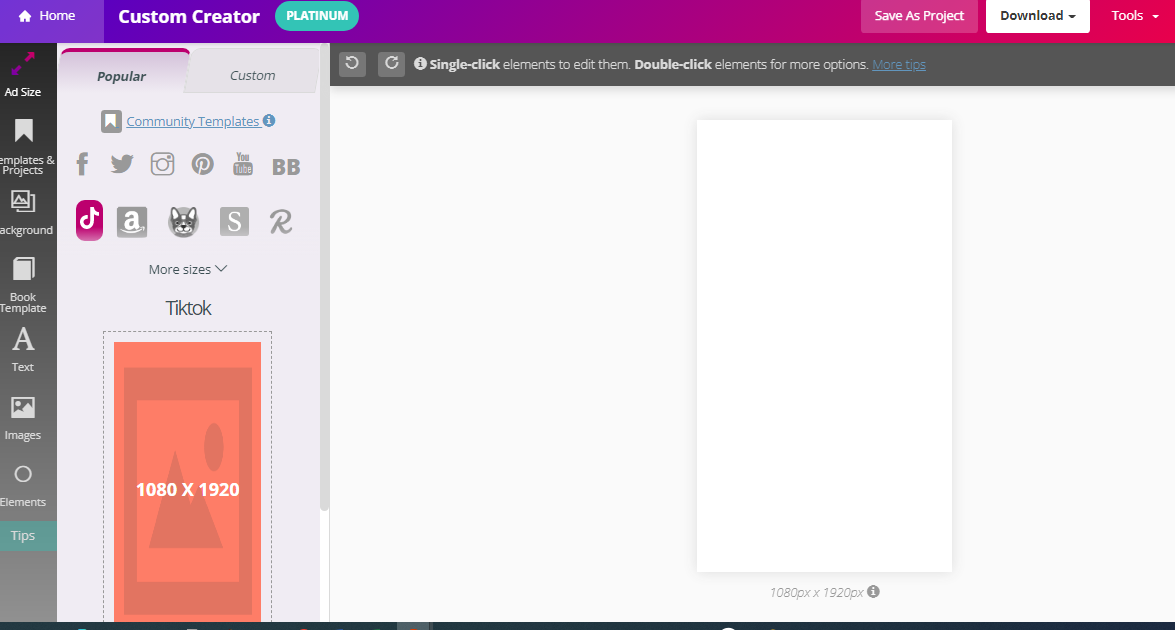1175x630 pixels.
Task: Choose the Twitter bird icon
Action: click(x=122, y=164)
